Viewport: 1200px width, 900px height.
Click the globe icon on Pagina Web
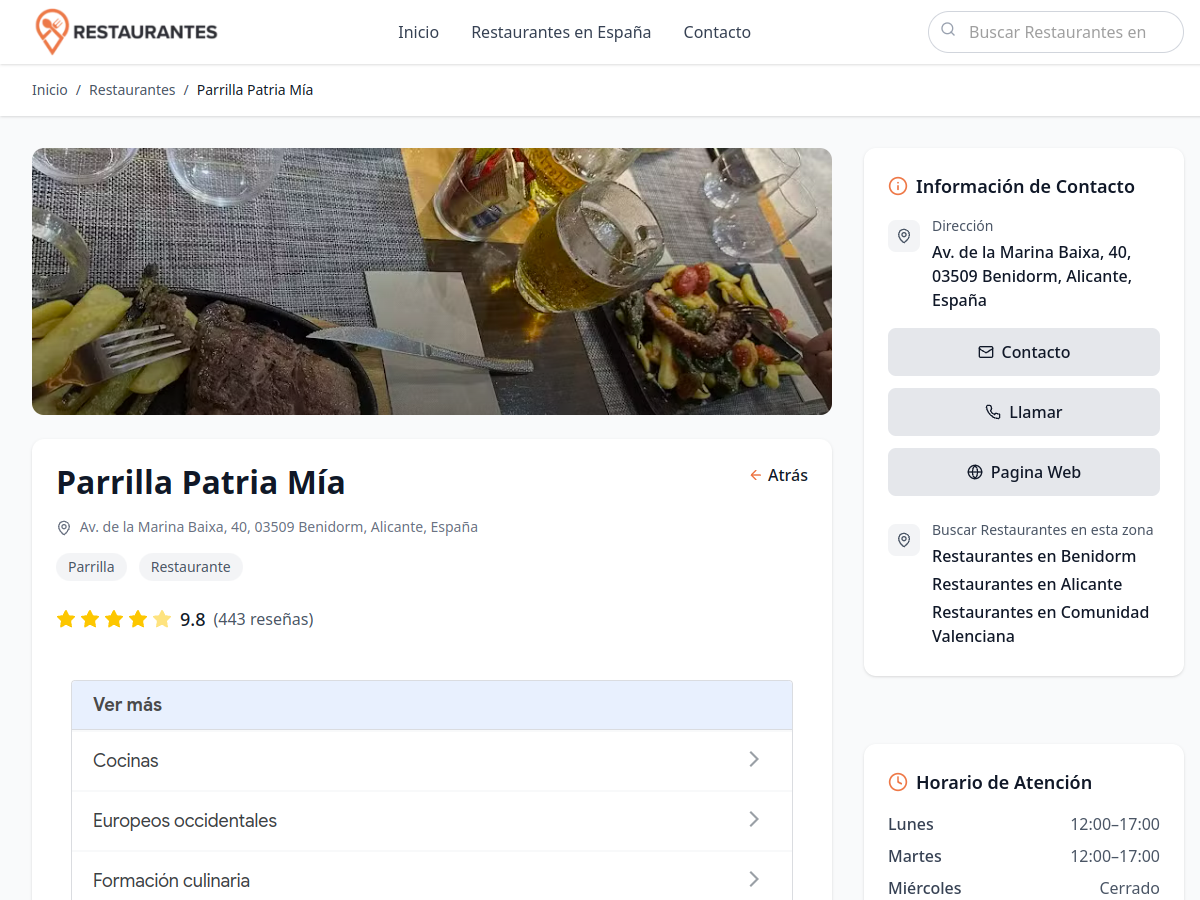click(x=975, y=472)
